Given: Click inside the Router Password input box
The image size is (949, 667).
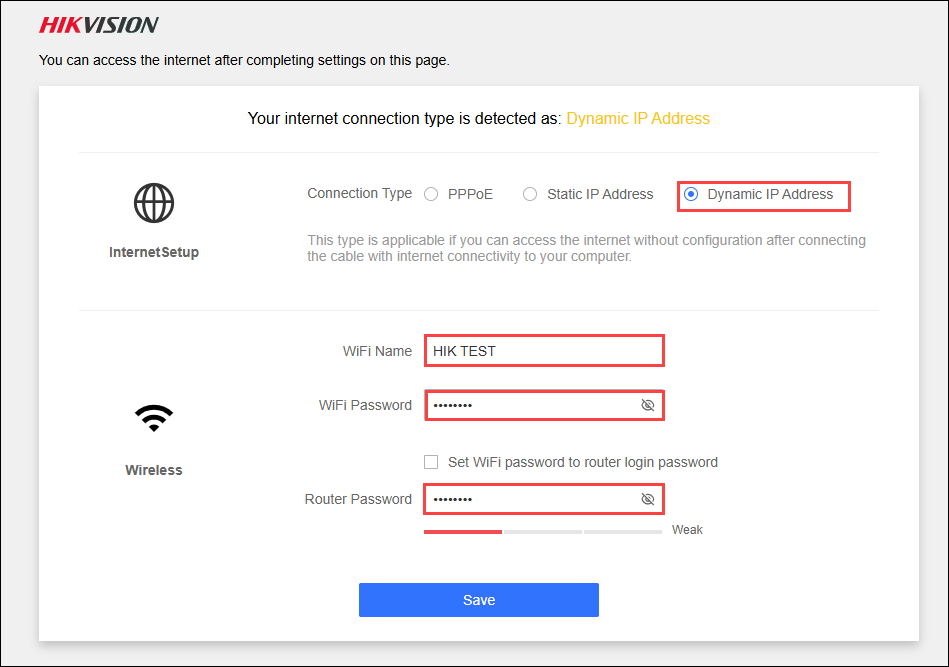Looking at the screenshot, I should 530,499.
